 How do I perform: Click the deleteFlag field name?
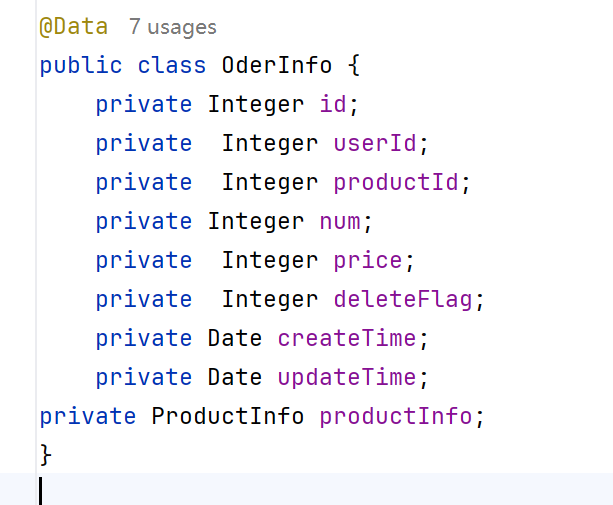pyautogui.click(x=403, y=299)
